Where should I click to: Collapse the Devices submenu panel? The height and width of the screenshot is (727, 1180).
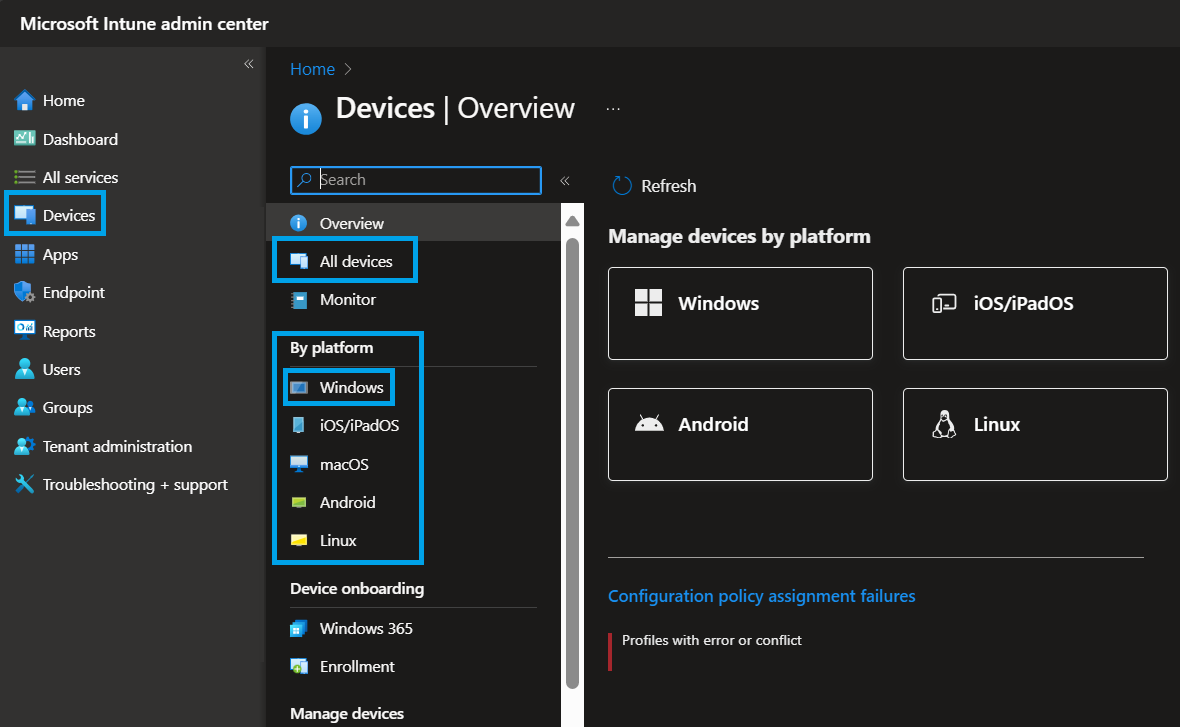[565, 181]
